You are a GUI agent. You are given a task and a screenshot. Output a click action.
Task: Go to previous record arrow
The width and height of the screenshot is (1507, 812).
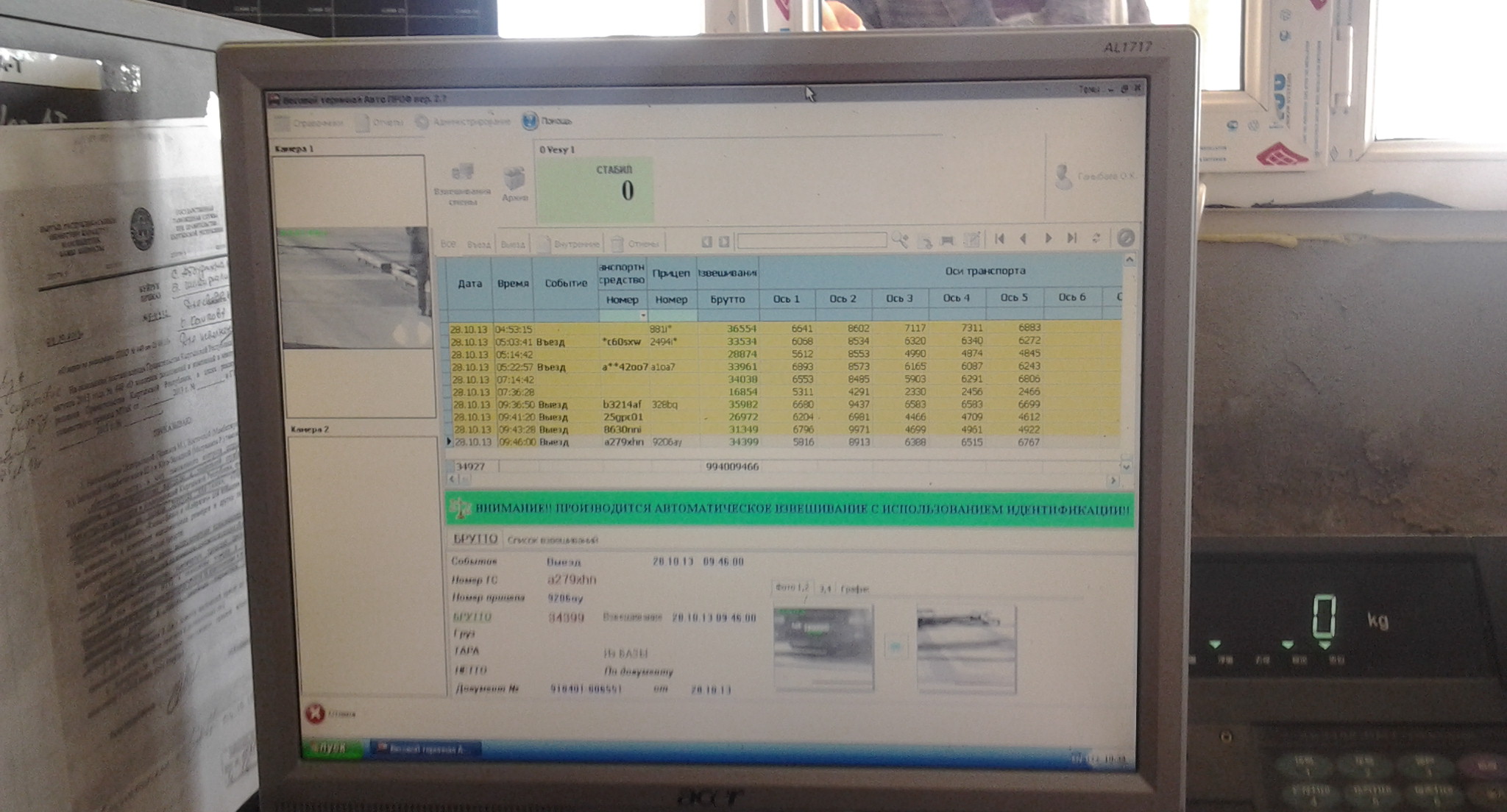click(x=1023, y=238)
